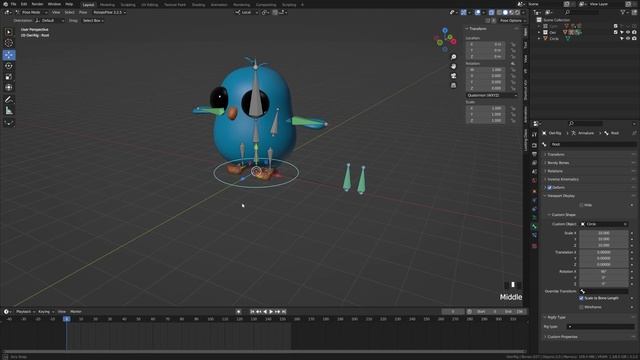Select the Select Box tool in the toolbar
Image resolution: width=640 pixels, height=360 pixels.
click(x=9, y=32)
